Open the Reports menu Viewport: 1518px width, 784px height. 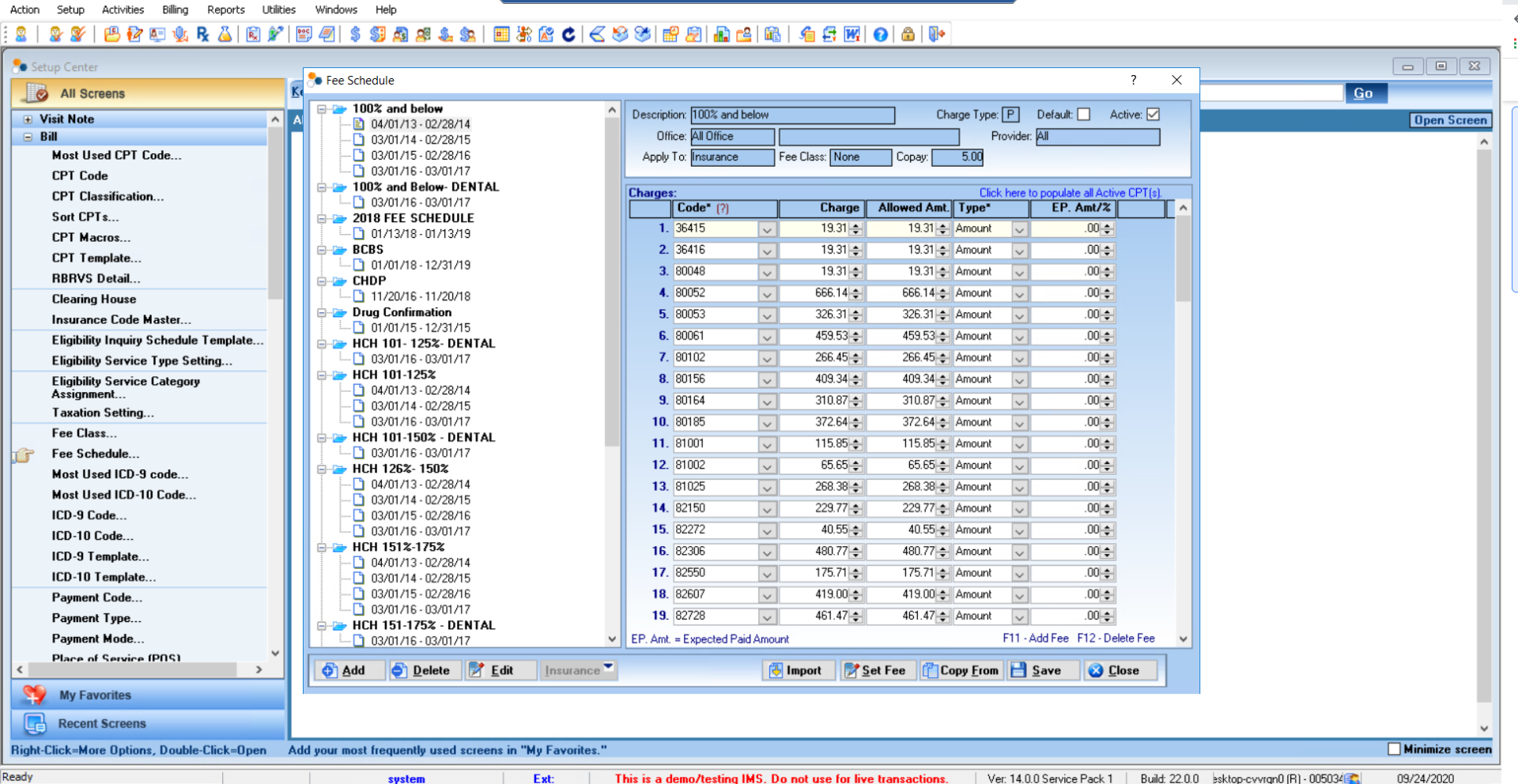pos(225,9)
